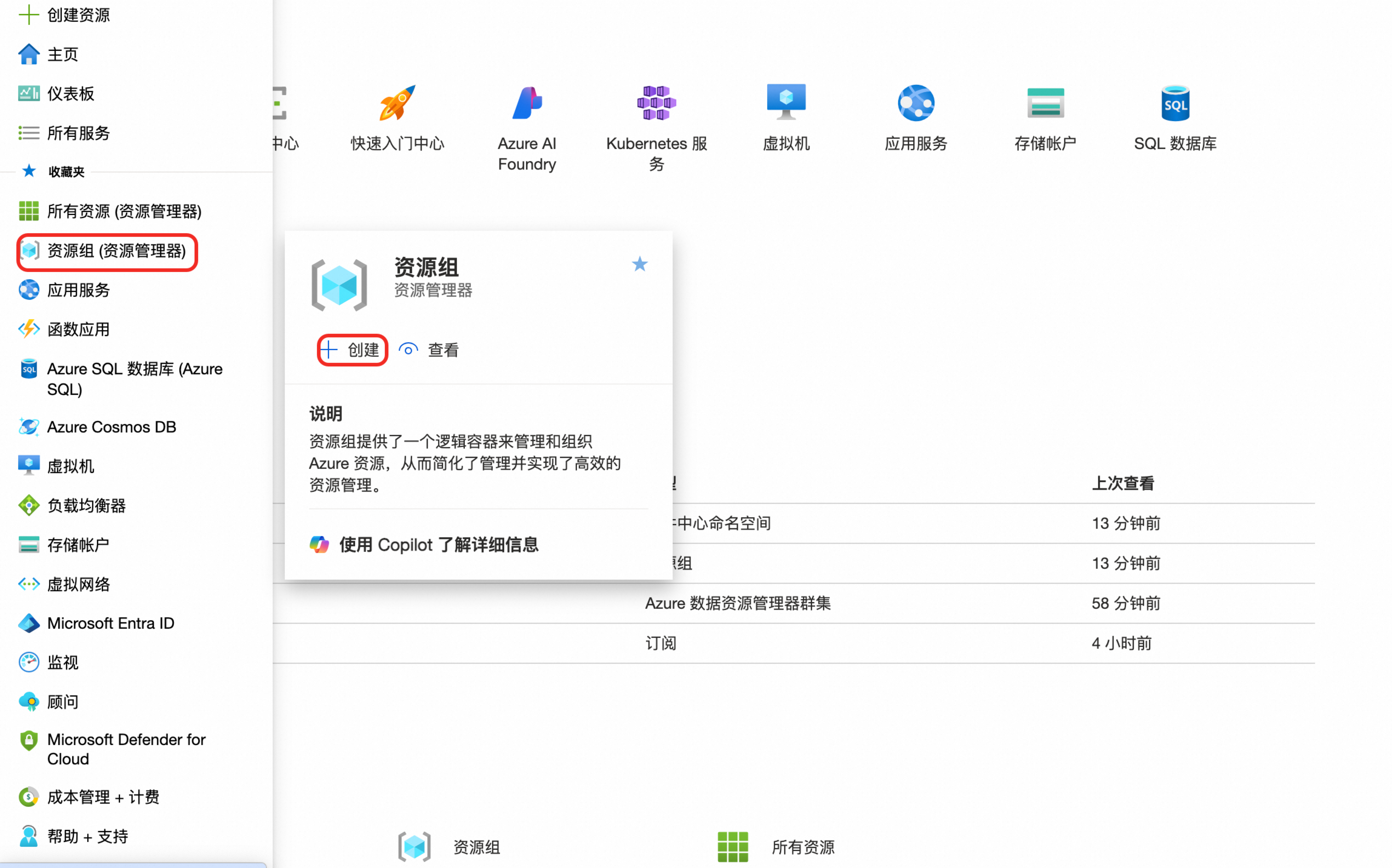Sort by 上次查看 column header
Viewport: 1392px width, 868px height.
pos(1123,483)
